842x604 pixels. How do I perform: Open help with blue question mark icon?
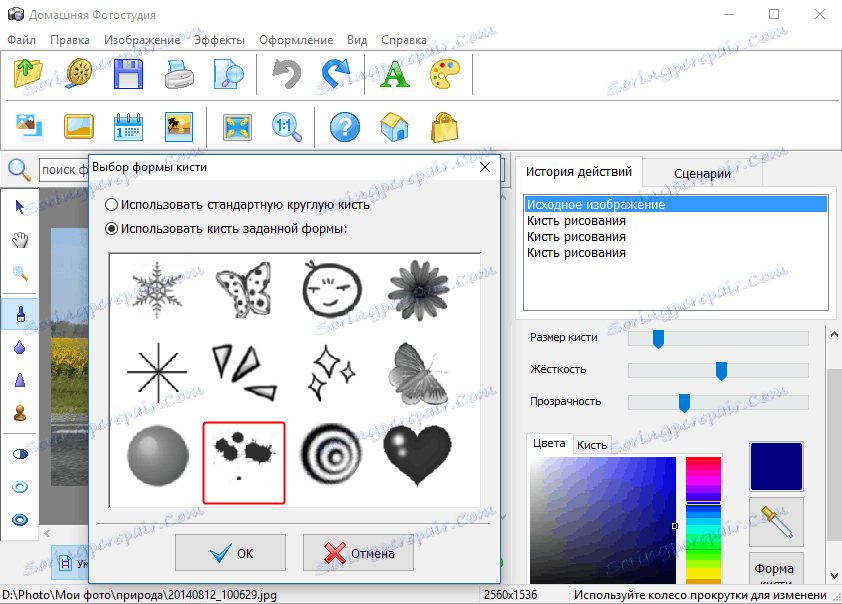(345, 127)
